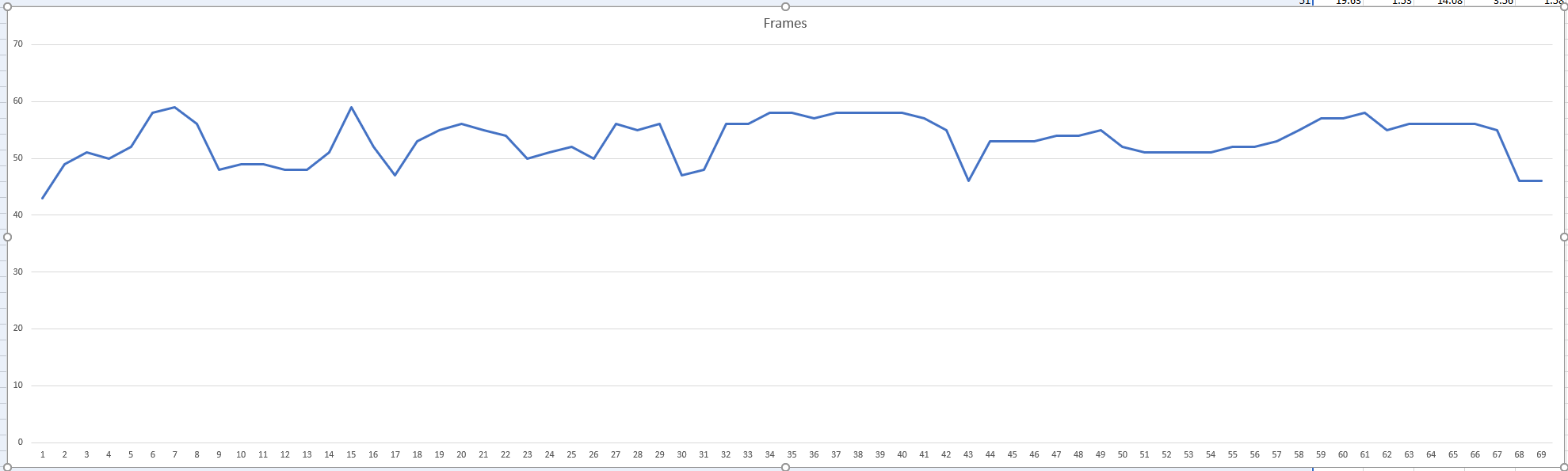Click the left-middle chart resize handle

pyautogui.click(x=7, y=237)
